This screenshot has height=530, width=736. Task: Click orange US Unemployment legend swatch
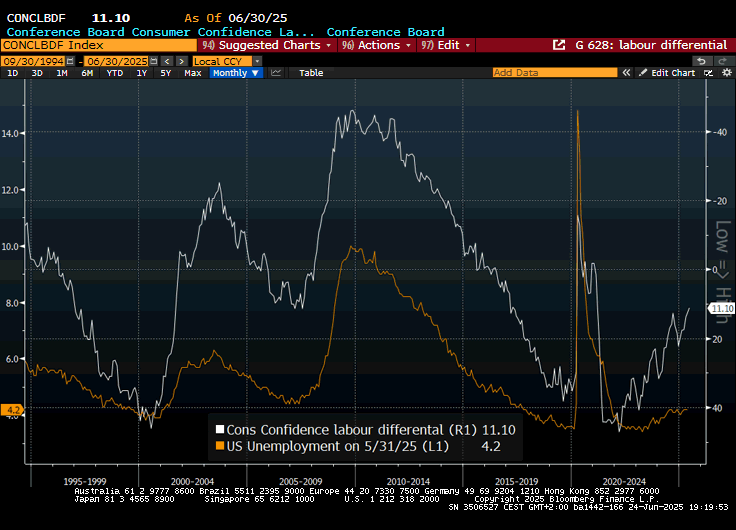click(220, 446)
